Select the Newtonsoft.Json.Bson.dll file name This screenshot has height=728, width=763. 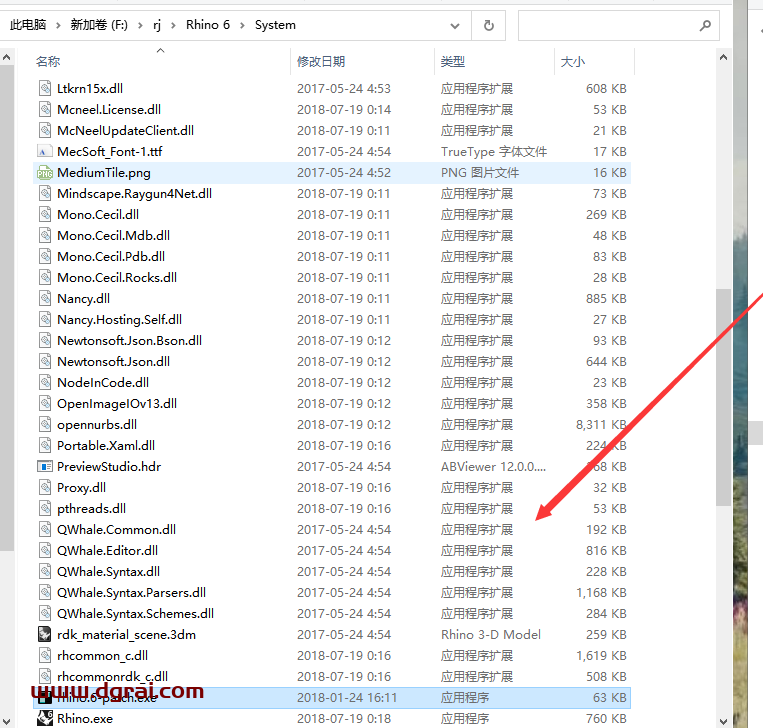[x=129, y=341]
